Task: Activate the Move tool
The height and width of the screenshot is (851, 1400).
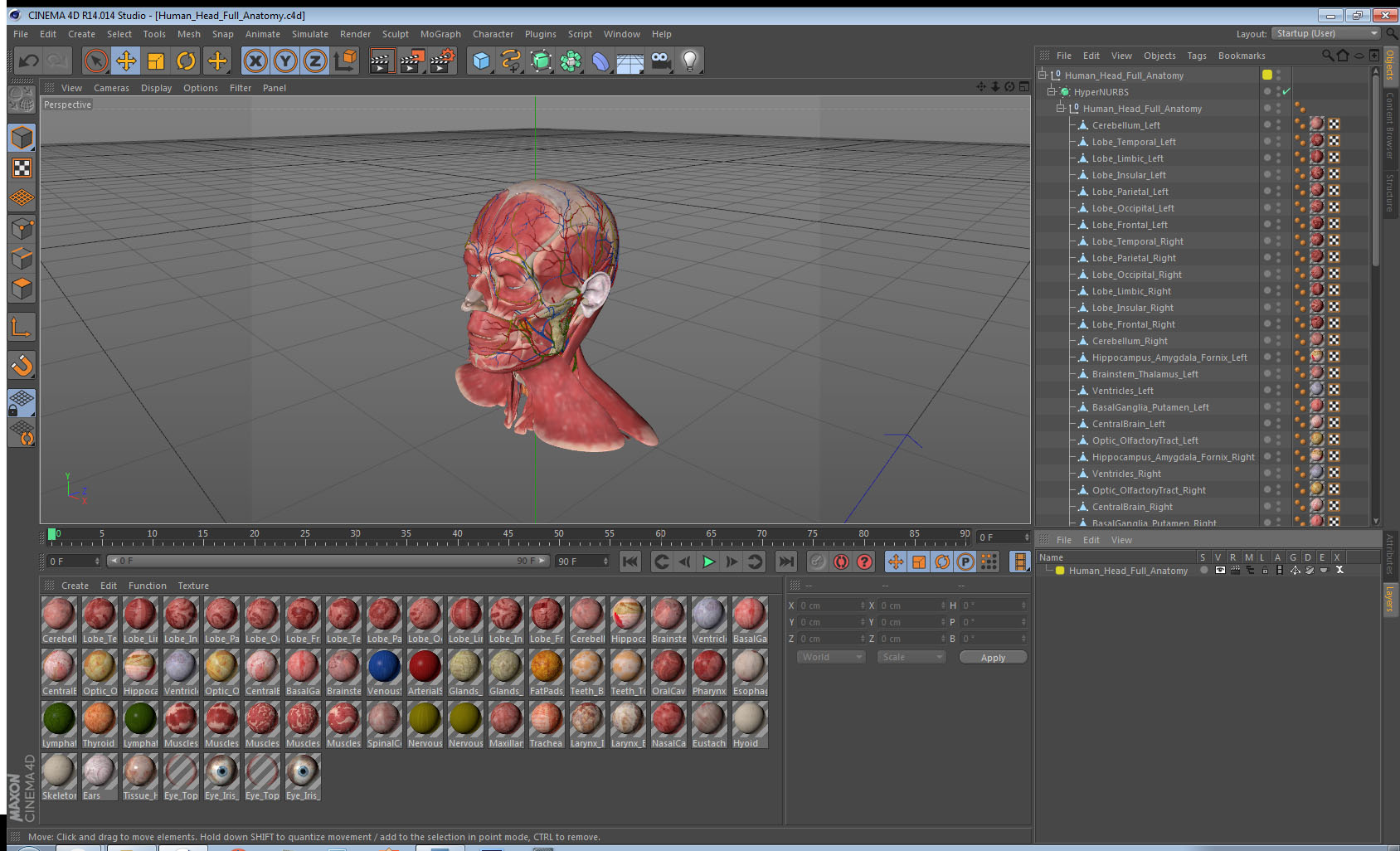Action: click(126, 61)
